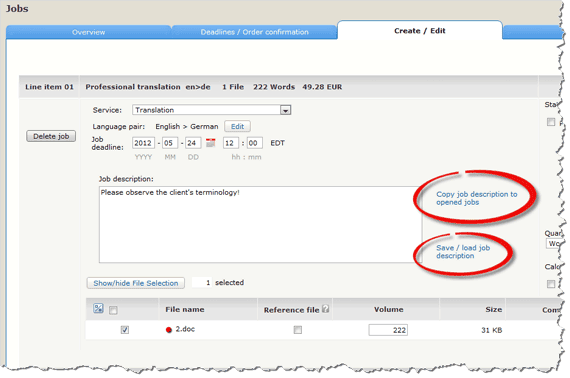Toggle the select-all checkbox in file table header

click(113, 310)
